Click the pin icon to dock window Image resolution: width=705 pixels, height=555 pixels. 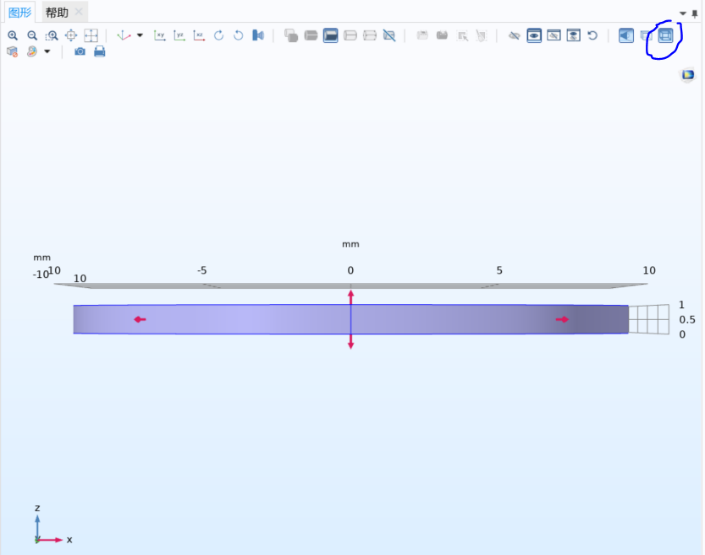(x=695, y=13)
